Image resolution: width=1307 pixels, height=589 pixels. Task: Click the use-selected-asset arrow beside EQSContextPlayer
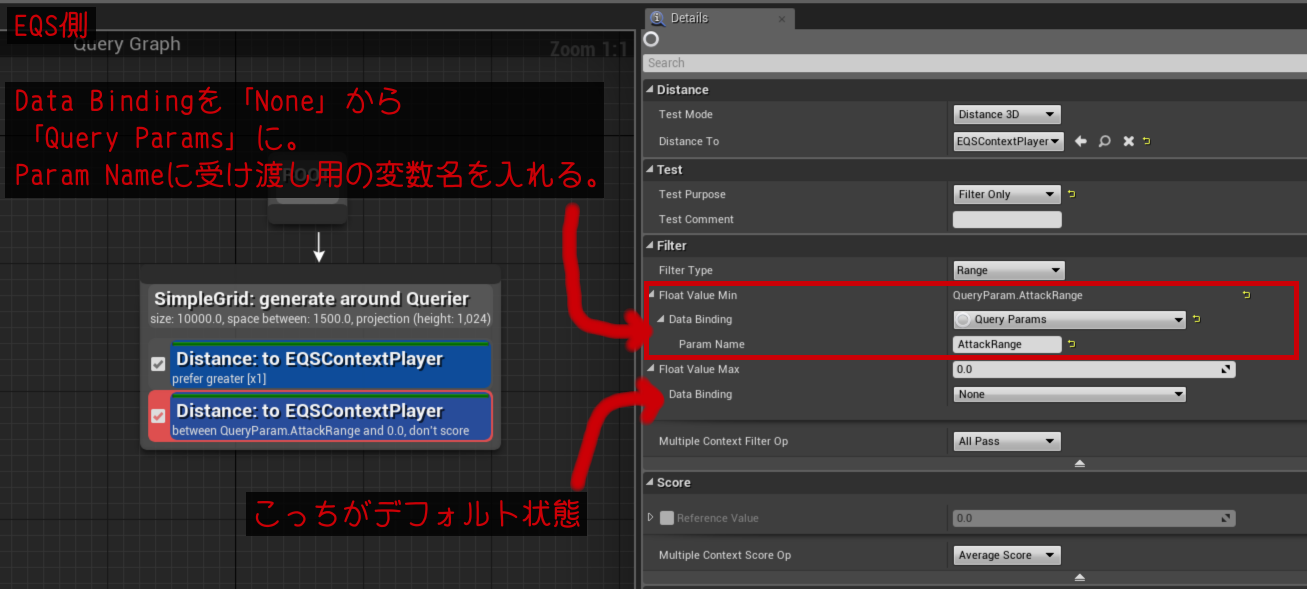tap(1080, 142)
